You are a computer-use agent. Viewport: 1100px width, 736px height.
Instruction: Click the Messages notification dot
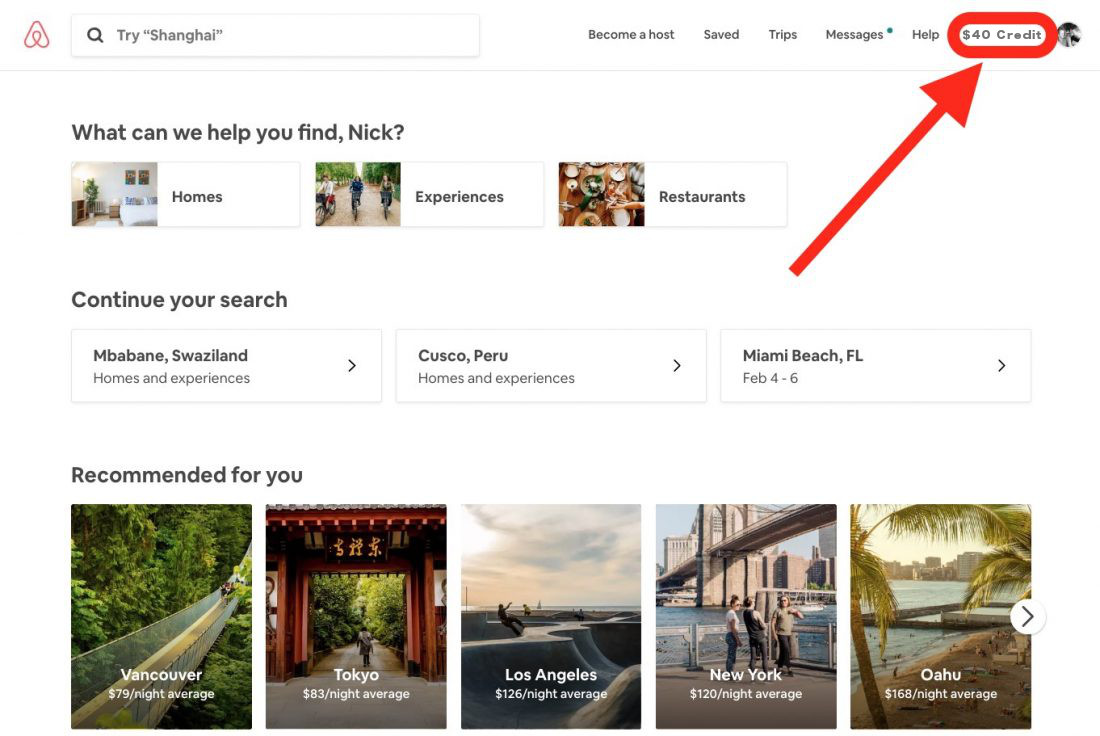(x=890, y=30)
